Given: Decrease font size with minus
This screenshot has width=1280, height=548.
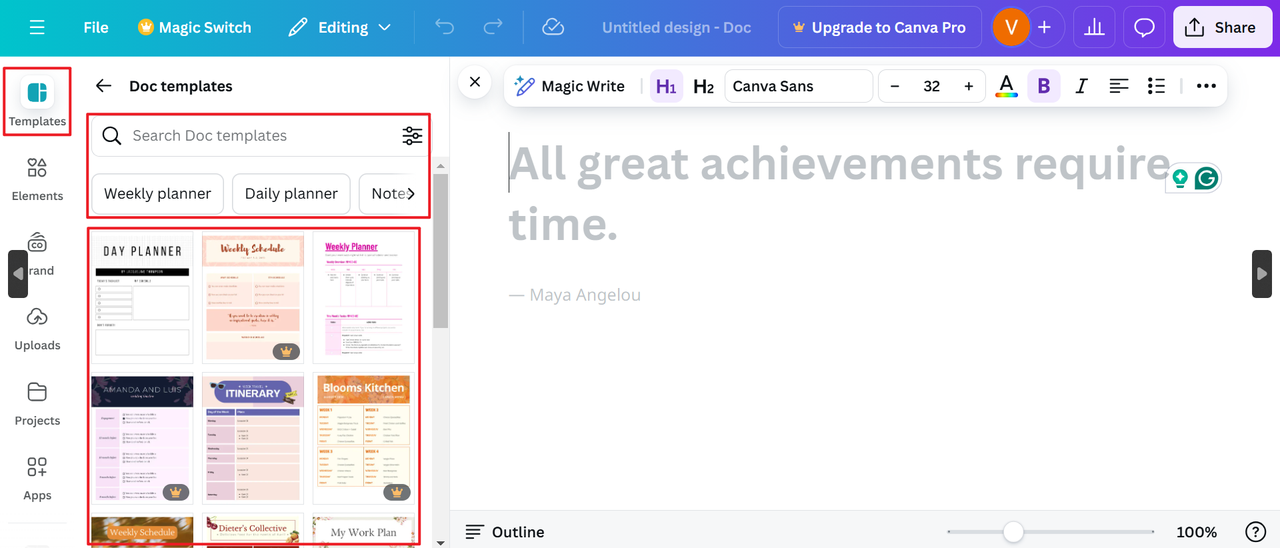Looking at the screenshot, I should pos(895,86).
